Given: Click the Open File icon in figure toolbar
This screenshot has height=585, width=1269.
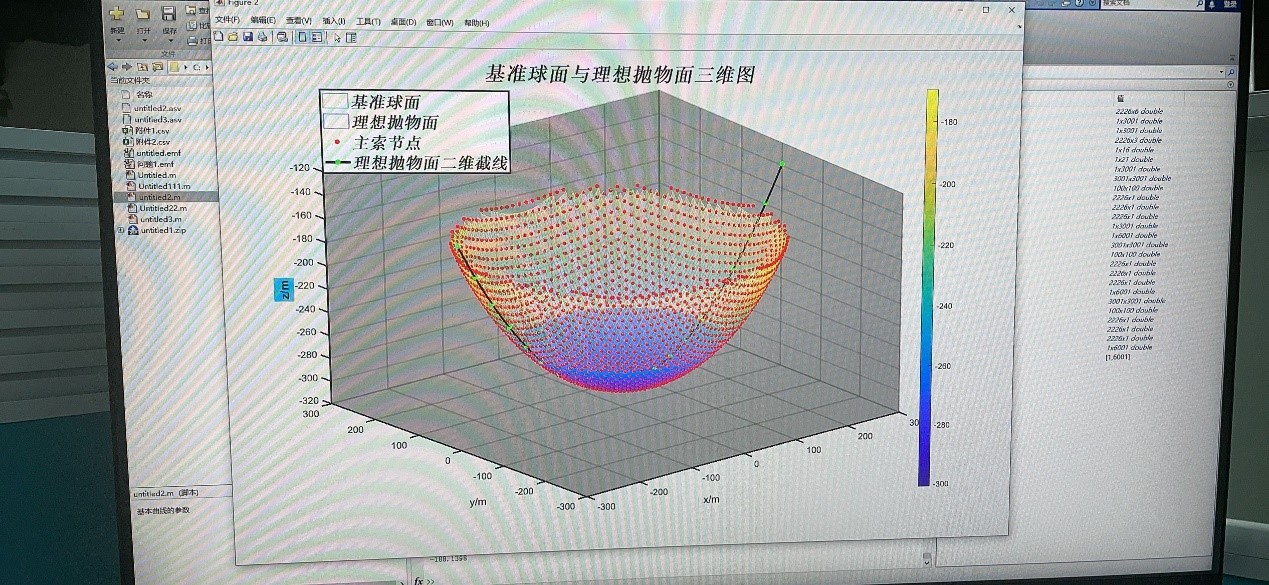Looking at the screenshot, I should pyautogui.click(x=233, y=37).
